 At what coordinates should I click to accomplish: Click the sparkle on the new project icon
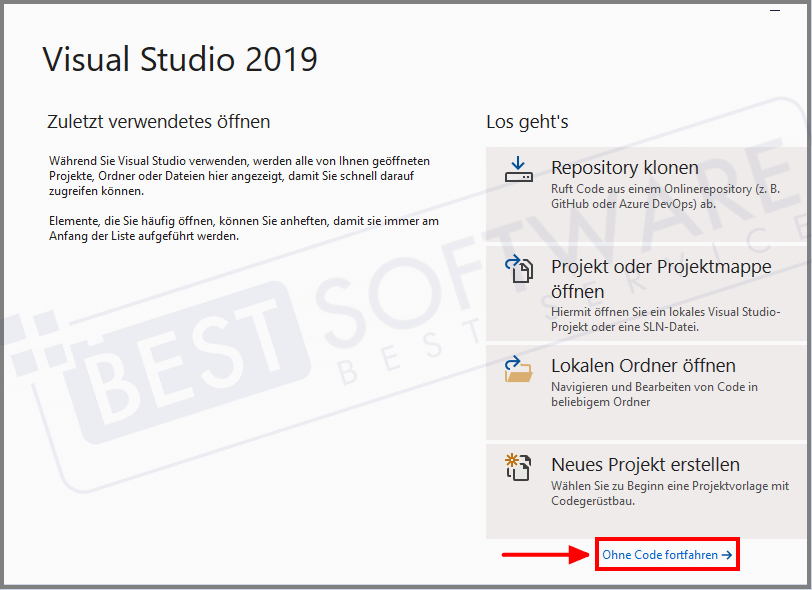[x=513, y=460]
